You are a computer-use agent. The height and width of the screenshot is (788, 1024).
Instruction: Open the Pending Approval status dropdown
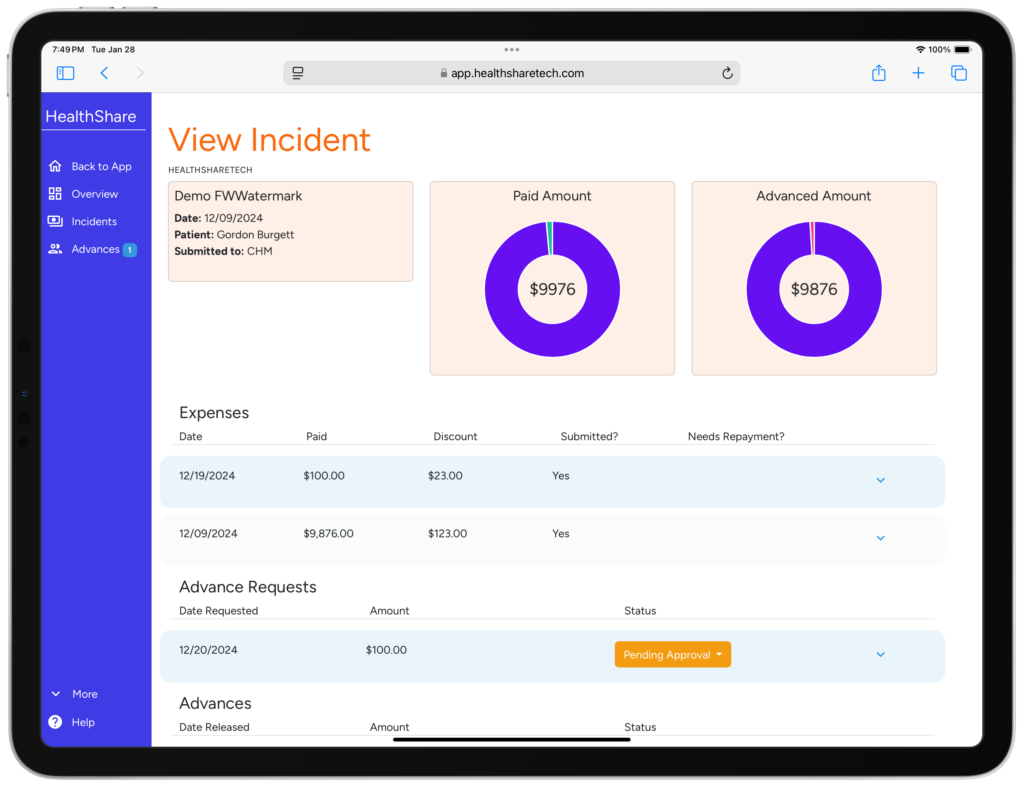coord(672,654)
